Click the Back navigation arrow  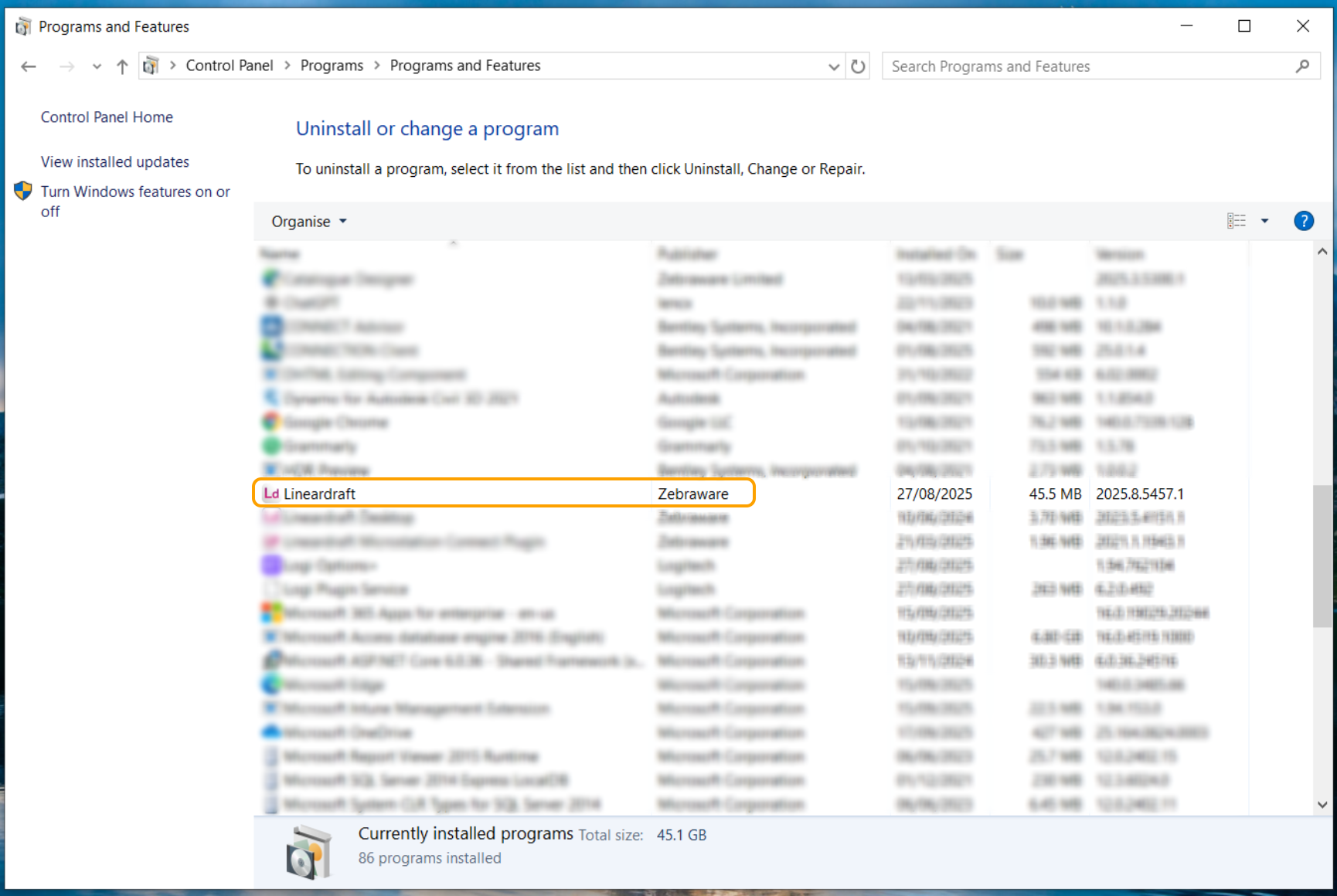(x=29, y=66)
